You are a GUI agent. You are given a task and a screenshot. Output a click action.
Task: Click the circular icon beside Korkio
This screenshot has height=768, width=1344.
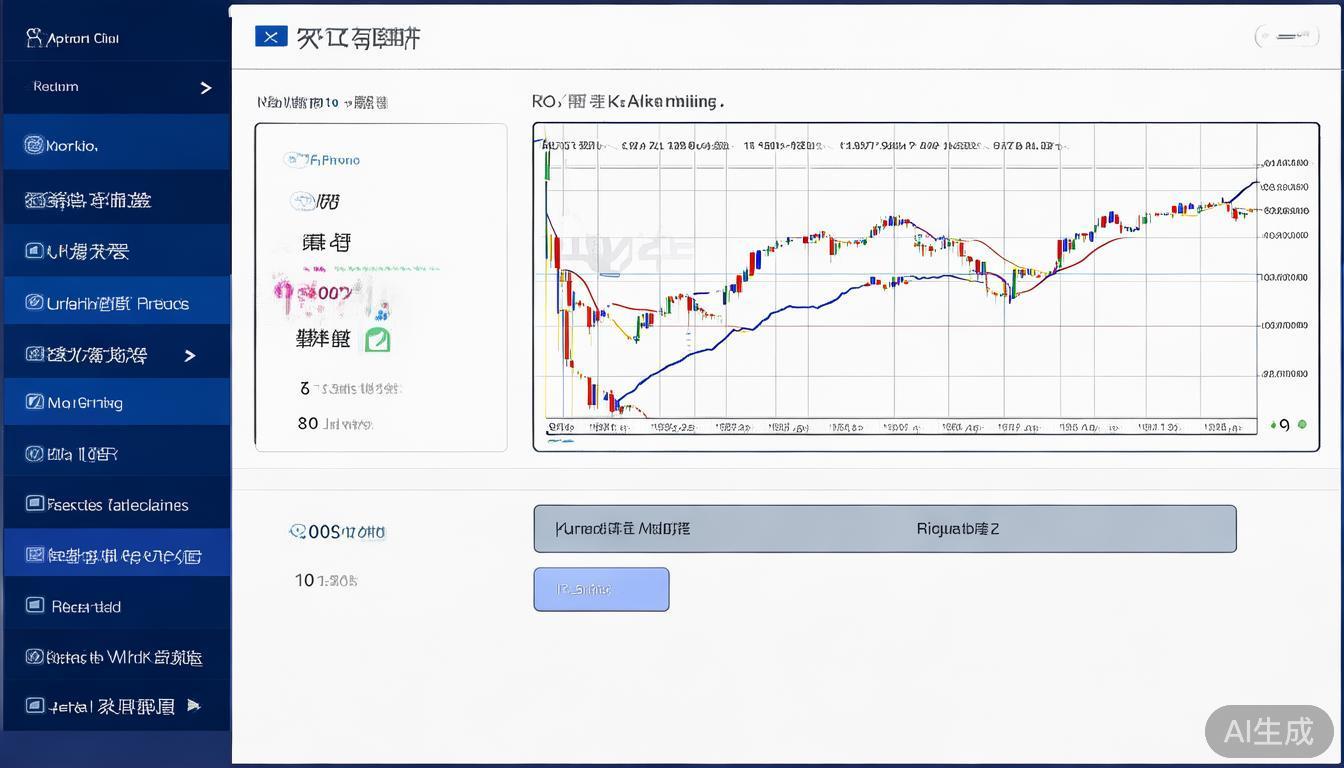click(34, 145)
